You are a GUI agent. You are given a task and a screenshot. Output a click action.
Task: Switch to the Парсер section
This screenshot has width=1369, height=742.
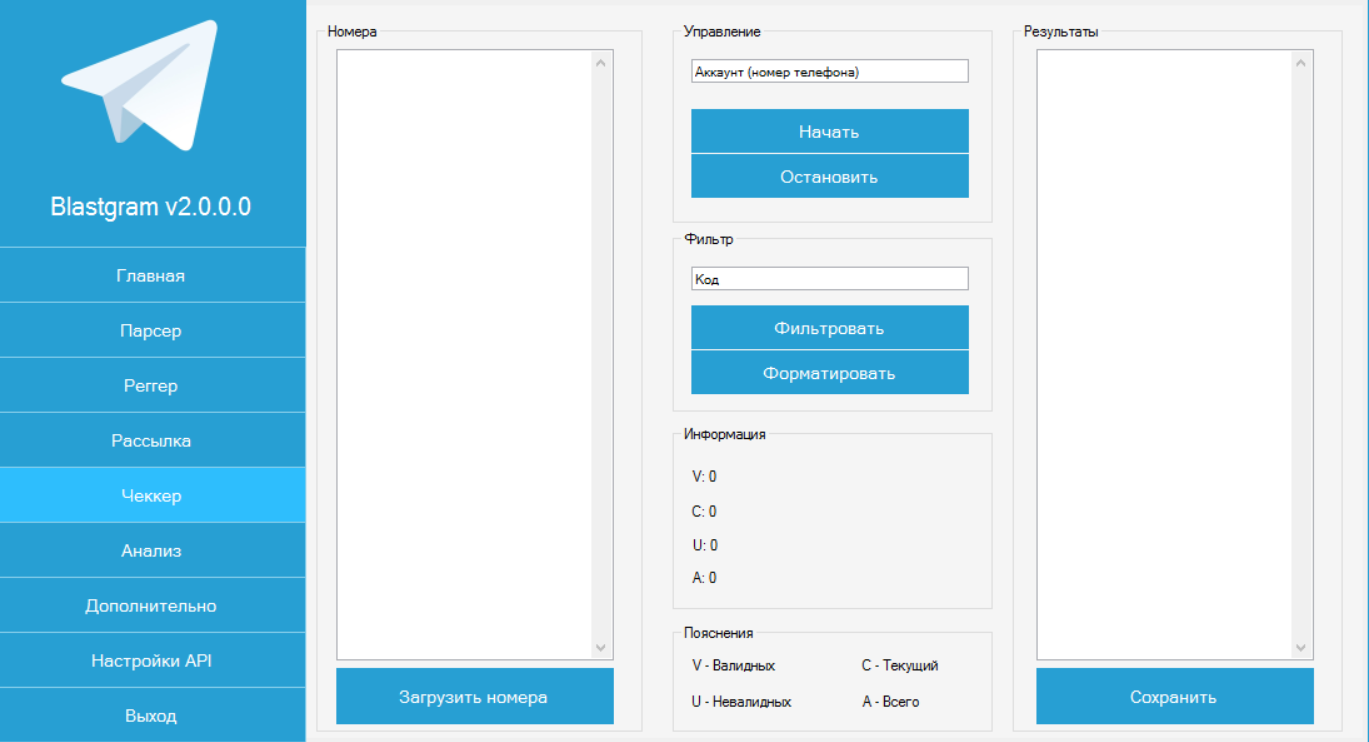pos(151,331)
